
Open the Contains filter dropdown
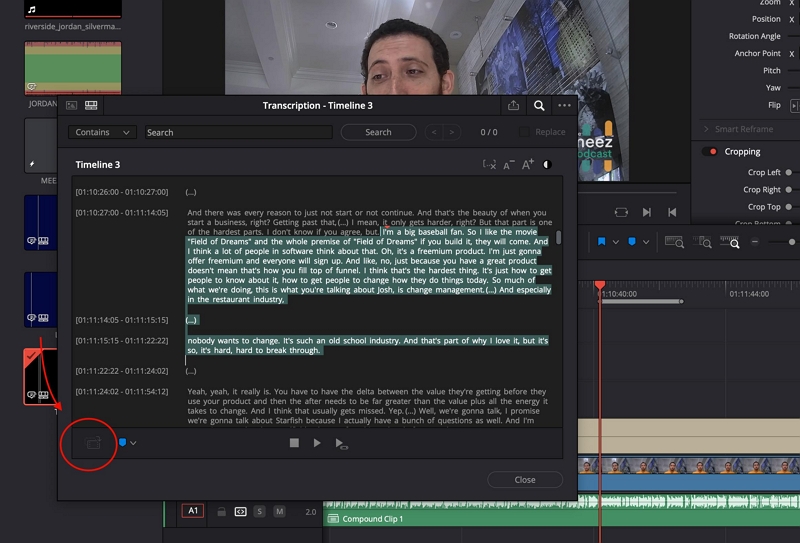[102, 132]
